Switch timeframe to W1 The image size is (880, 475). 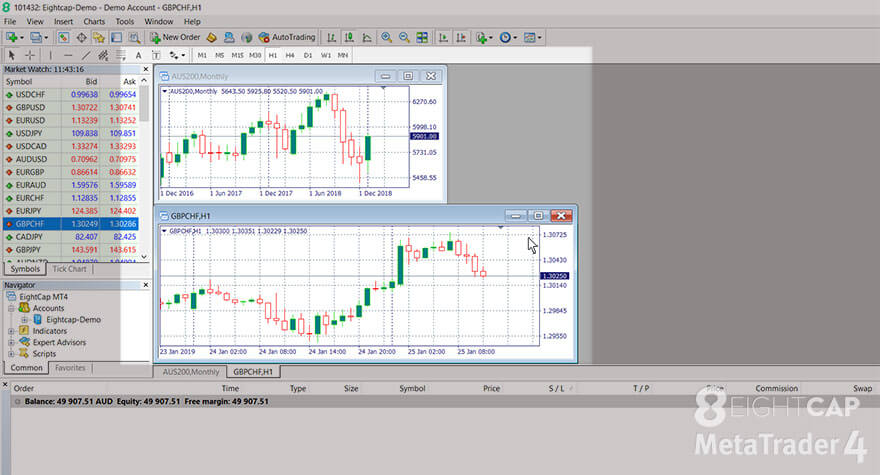coord(326,55)
